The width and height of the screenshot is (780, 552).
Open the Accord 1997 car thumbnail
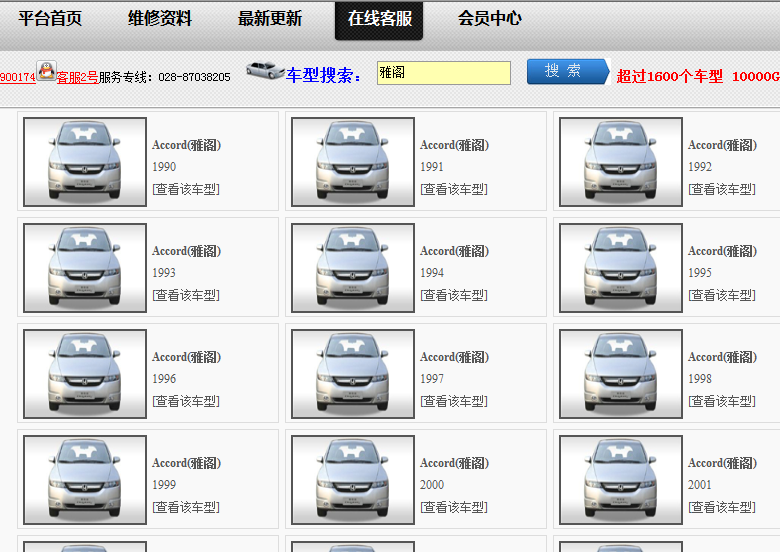[353, 373]
